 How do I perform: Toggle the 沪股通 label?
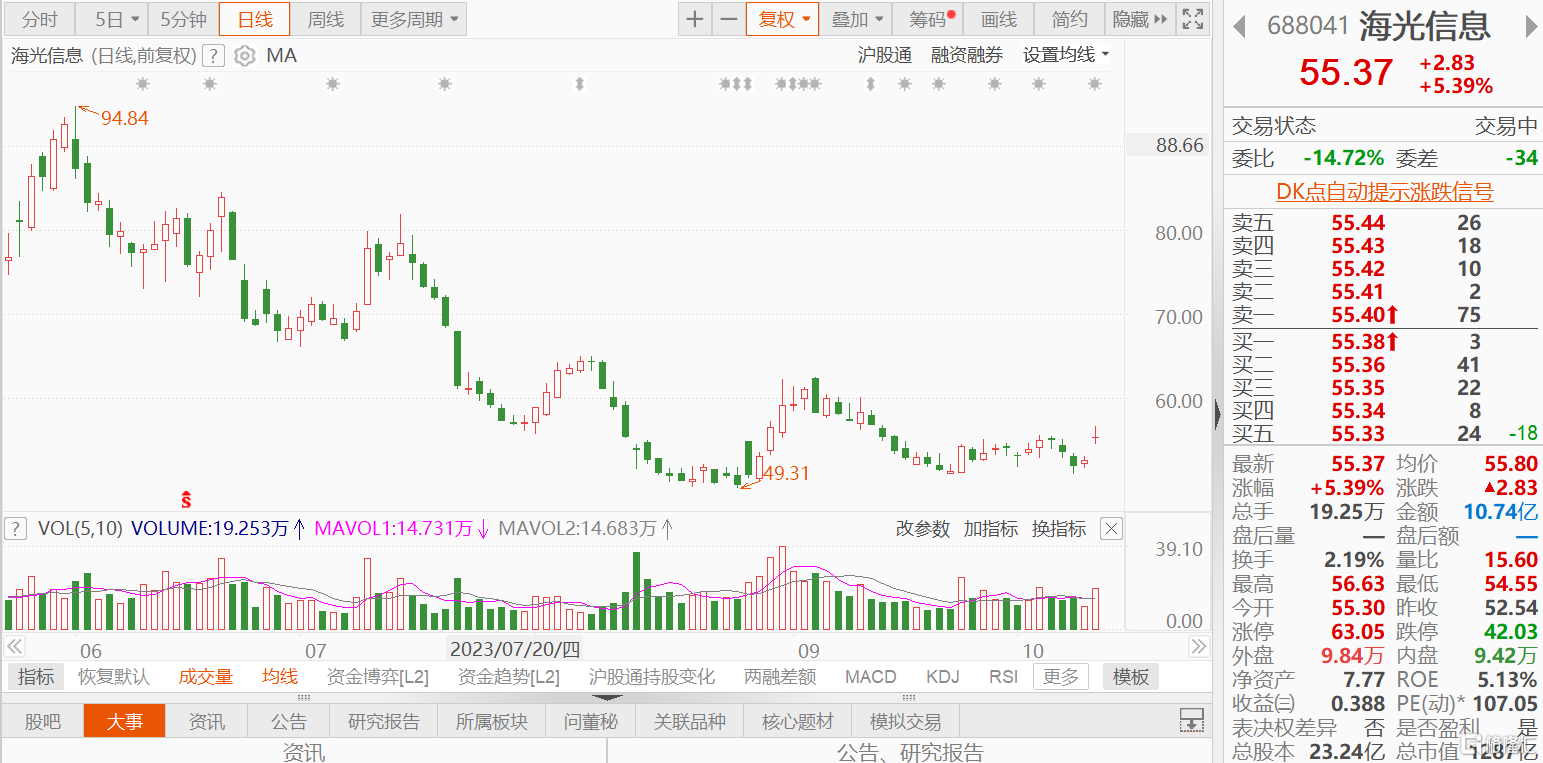(x=885, y=56)
